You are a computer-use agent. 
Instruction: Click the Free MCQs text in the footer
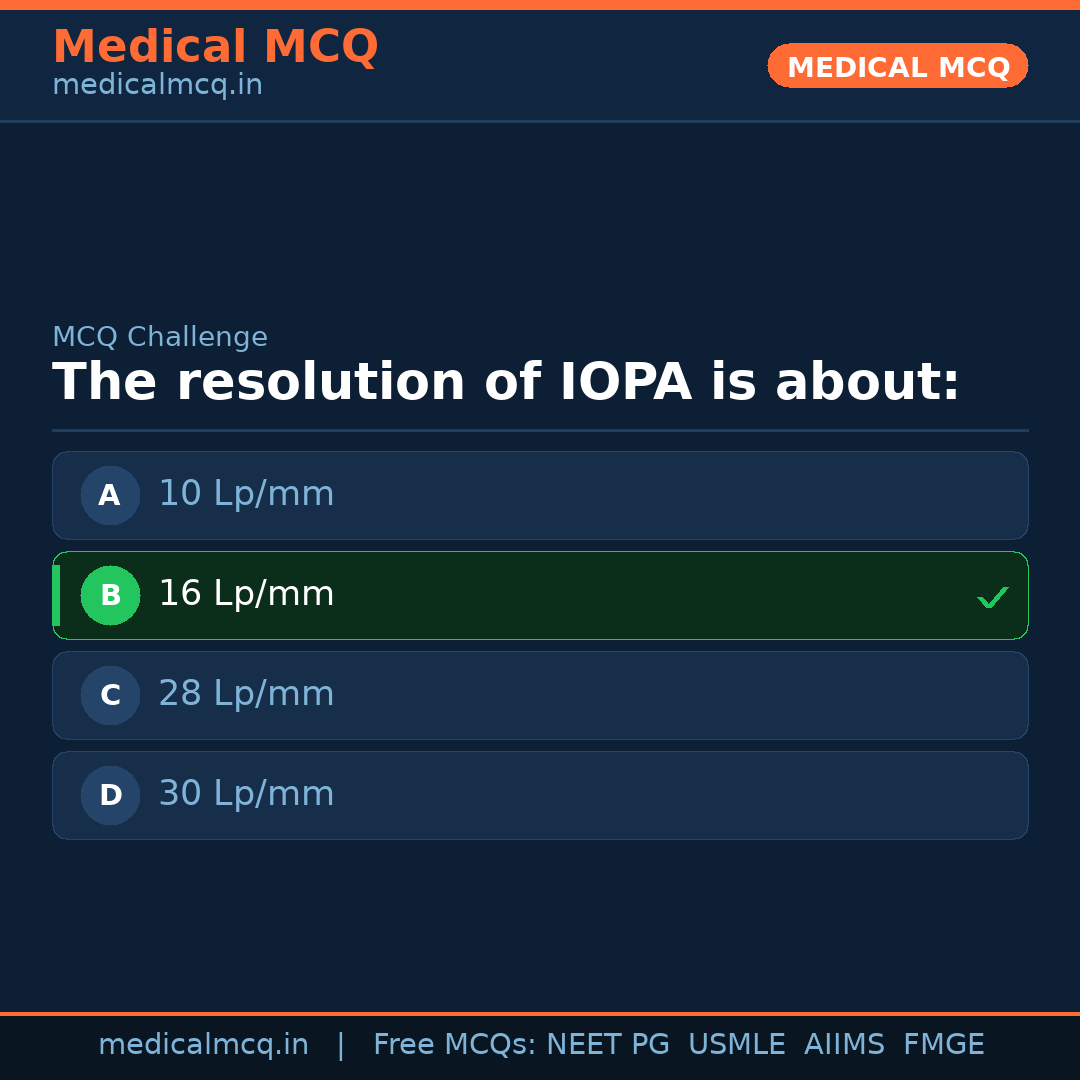coord(454,1045)
